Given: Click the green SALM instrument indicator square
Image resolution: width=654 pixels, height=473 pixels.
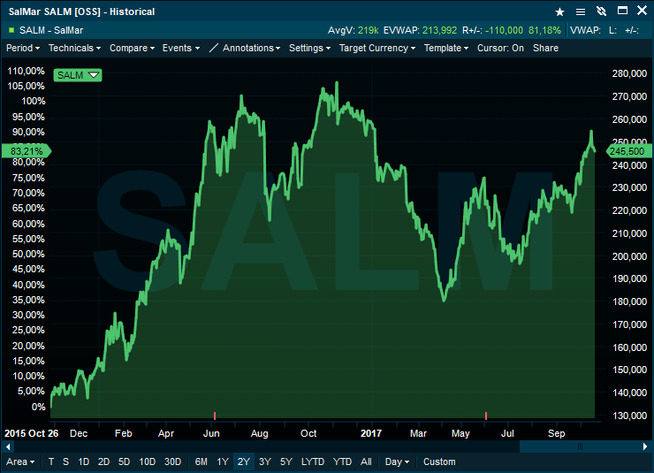Looking at the screenshot, I should click(12, 30).
